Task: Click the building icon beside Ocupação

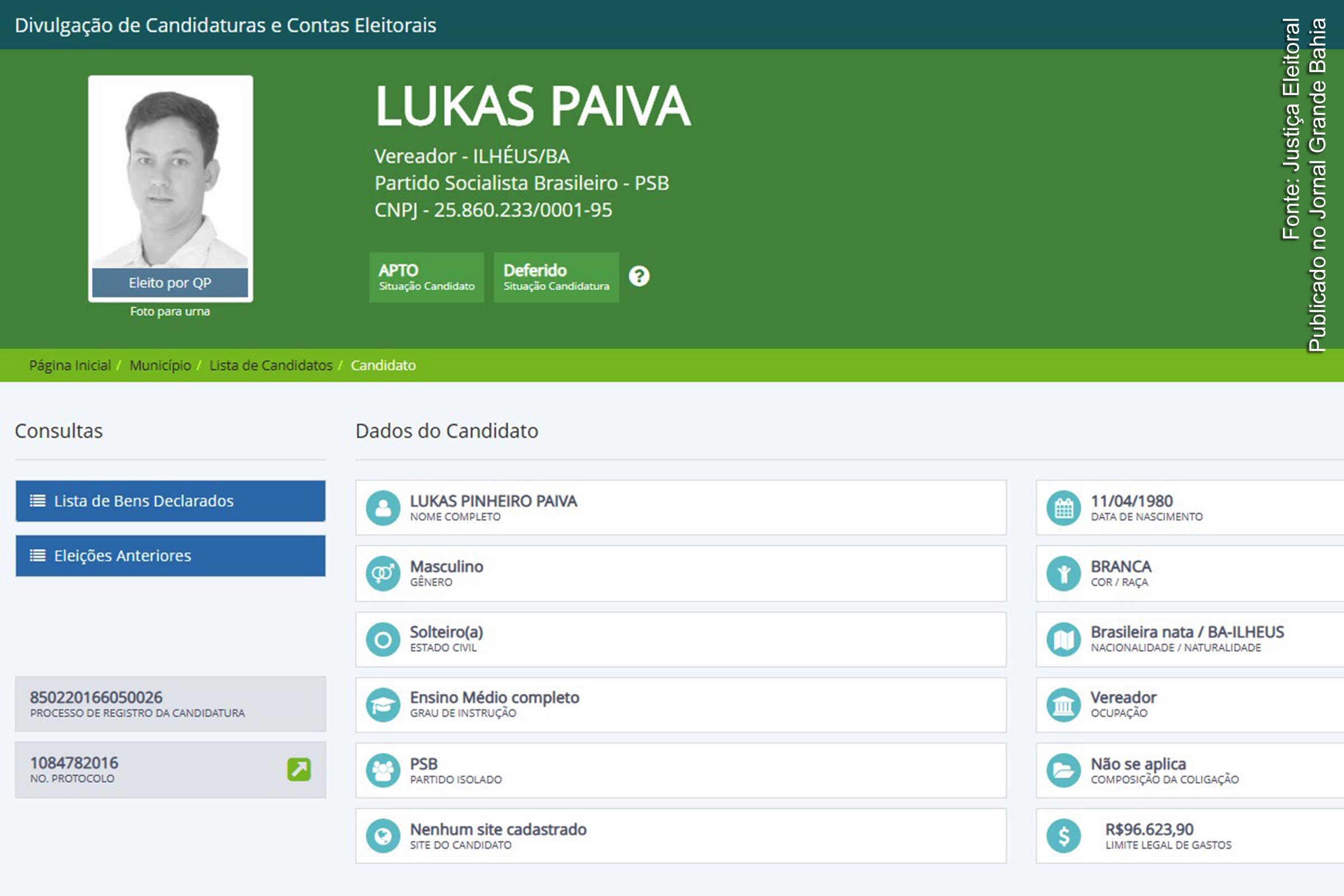Action: (x=1063, y=704)
